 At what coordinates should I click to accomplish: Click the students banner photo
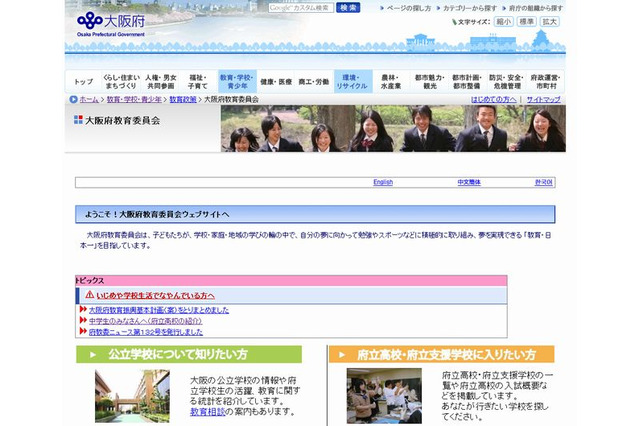pyautogui.click(x=393, y=129)
